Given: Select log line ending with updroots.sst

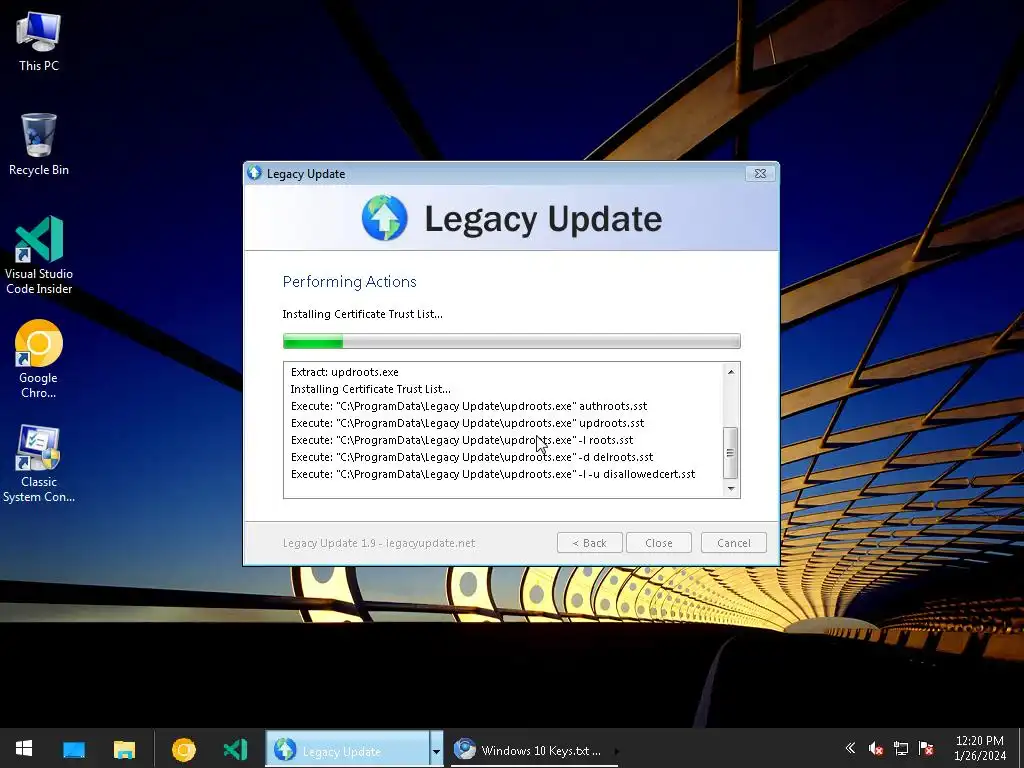Looking at the screenshot, I should click(x=468, y=423).
